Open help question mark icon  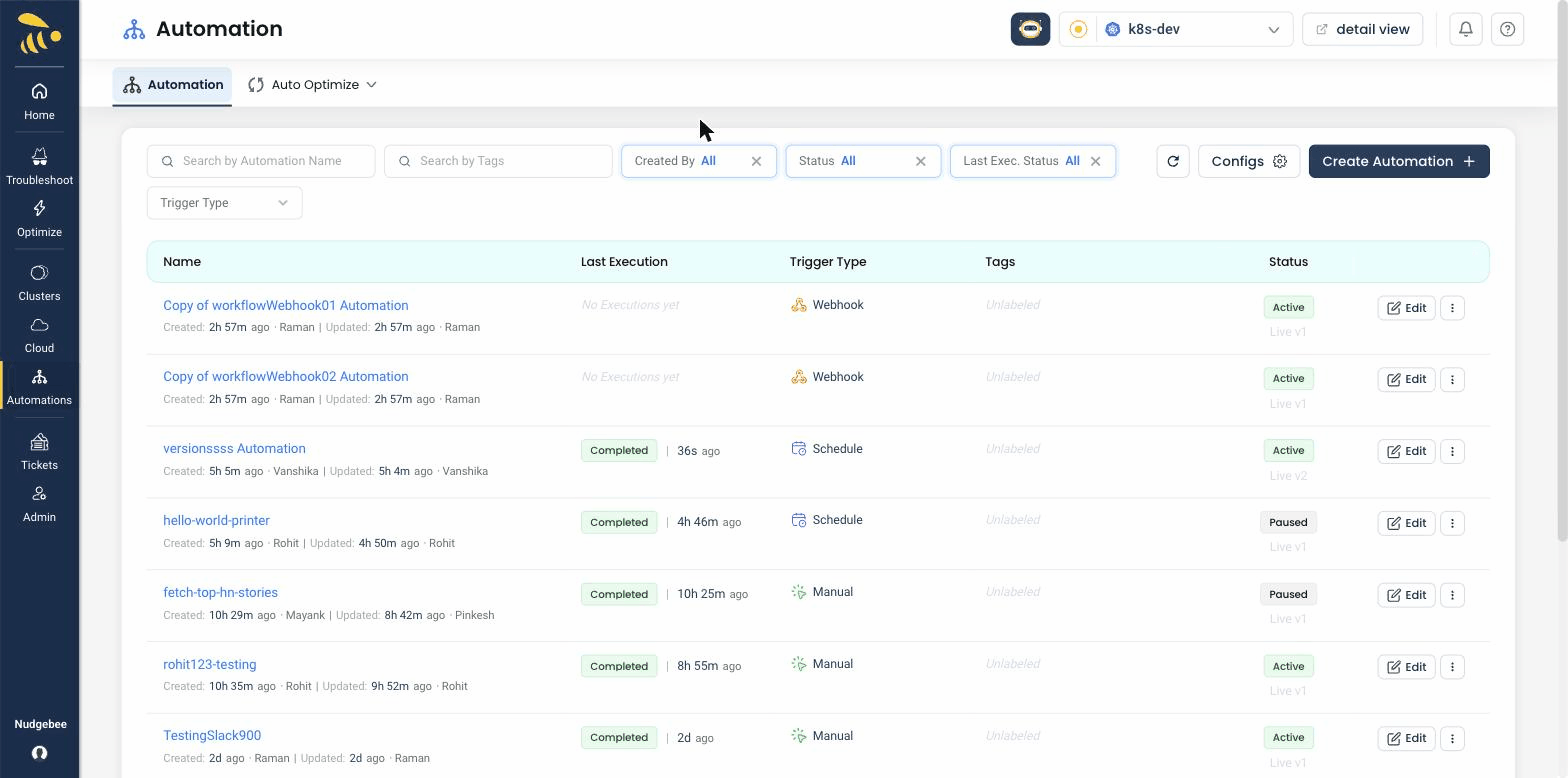(x=1507, y=29)
